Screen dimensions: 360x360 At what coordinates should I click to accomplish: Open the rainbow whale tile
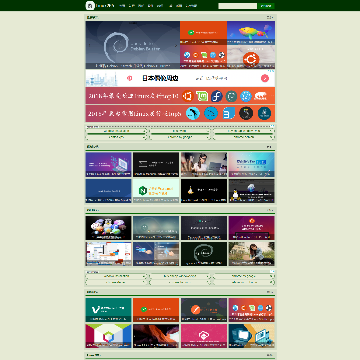(x=251, y=33)
